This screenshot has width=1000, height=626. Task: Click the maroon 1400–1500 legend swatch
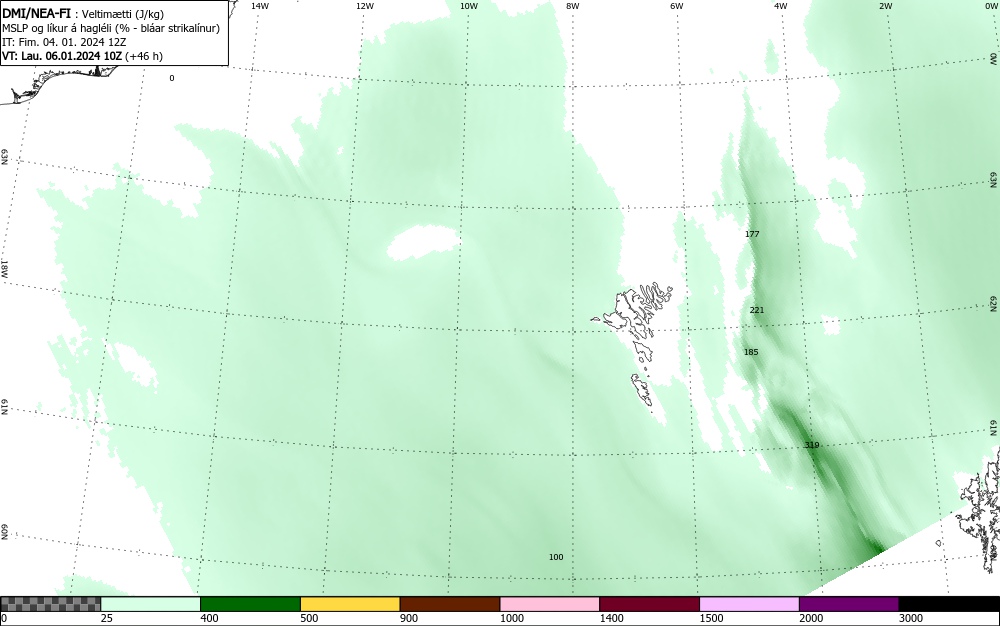click(649, 604)
